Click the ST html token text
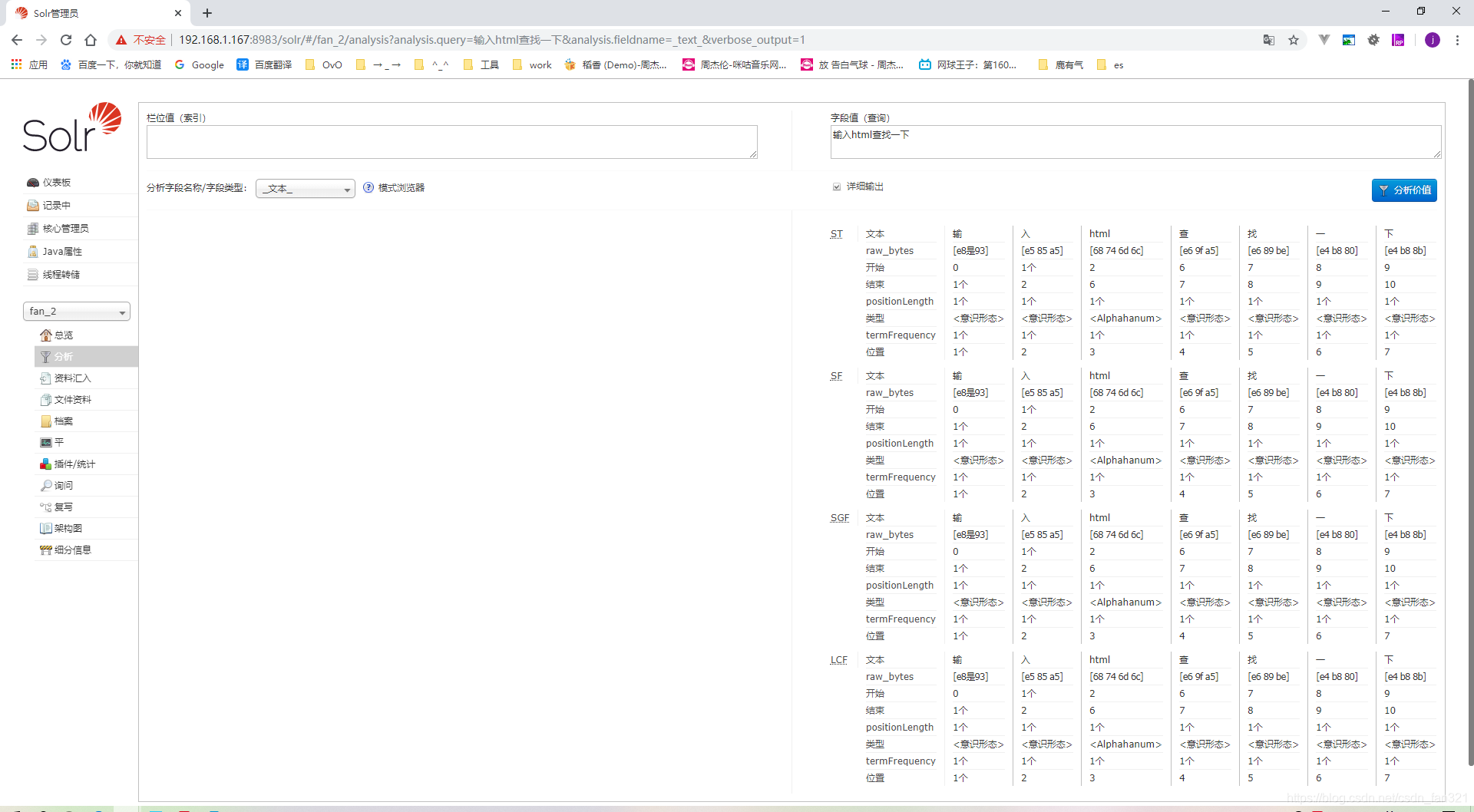The image size is (1474, 812). [1099, 234]
